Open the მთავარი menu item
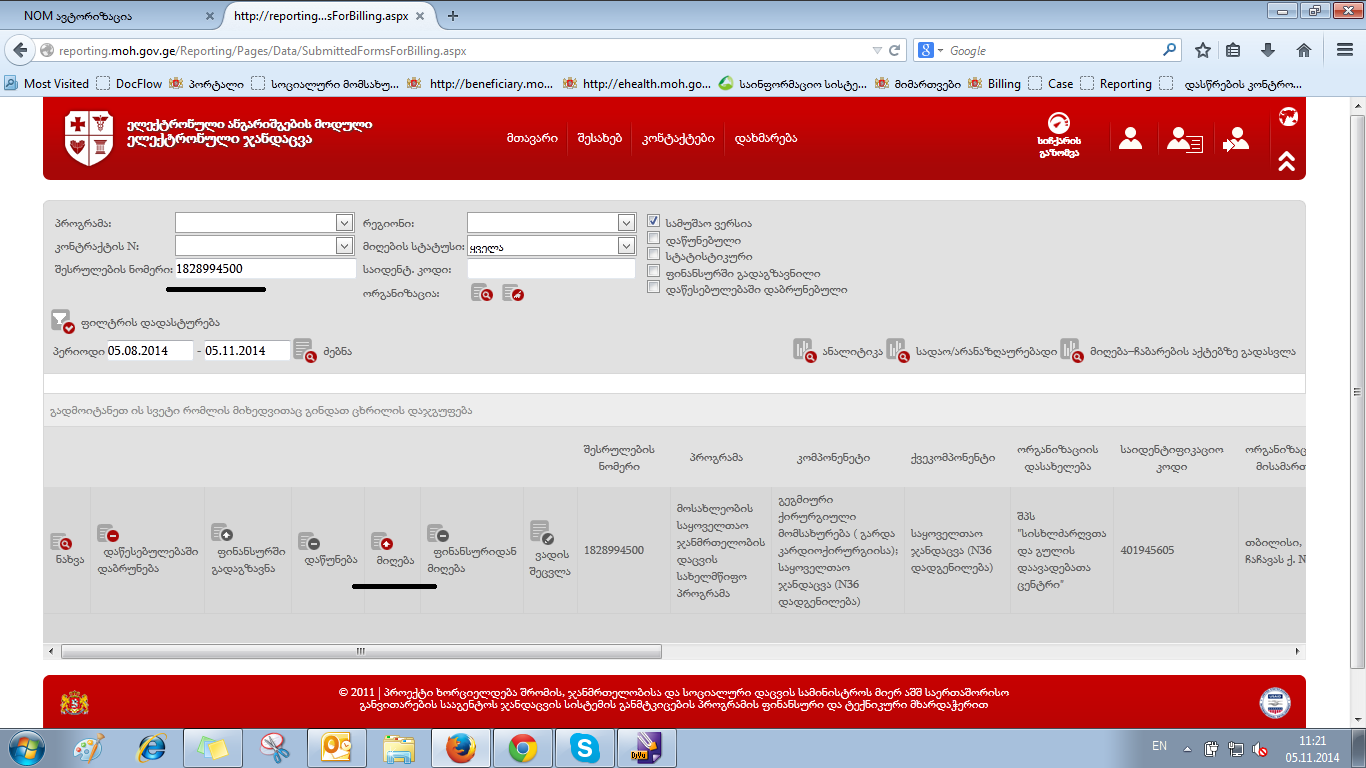This screenshot has width=1366, height=768. (531, 139)
